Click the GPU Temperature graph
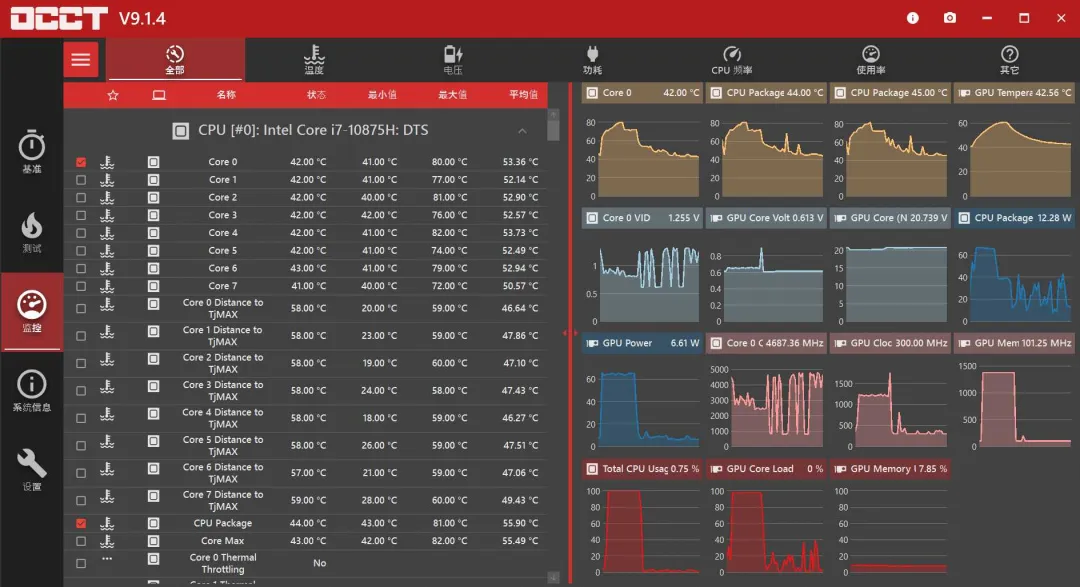Image resolution: width=1080 pixels, height=587 pixels. click(1014, 158)
